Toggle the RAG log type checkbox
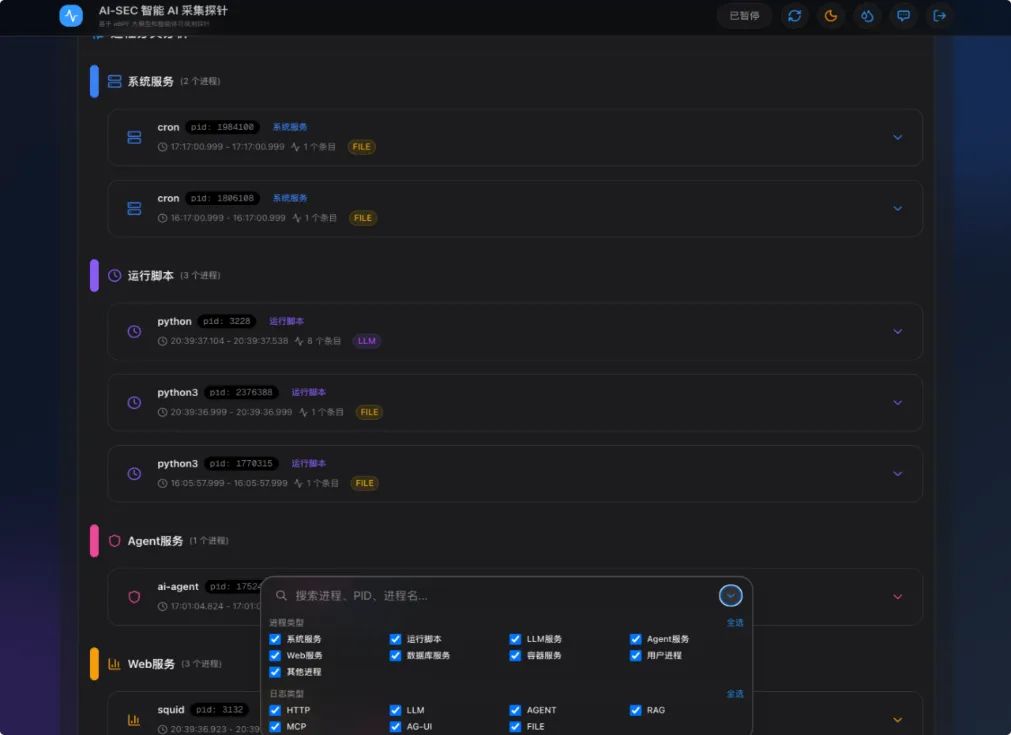Screen dimensions: 1011x735 point(636,710)
